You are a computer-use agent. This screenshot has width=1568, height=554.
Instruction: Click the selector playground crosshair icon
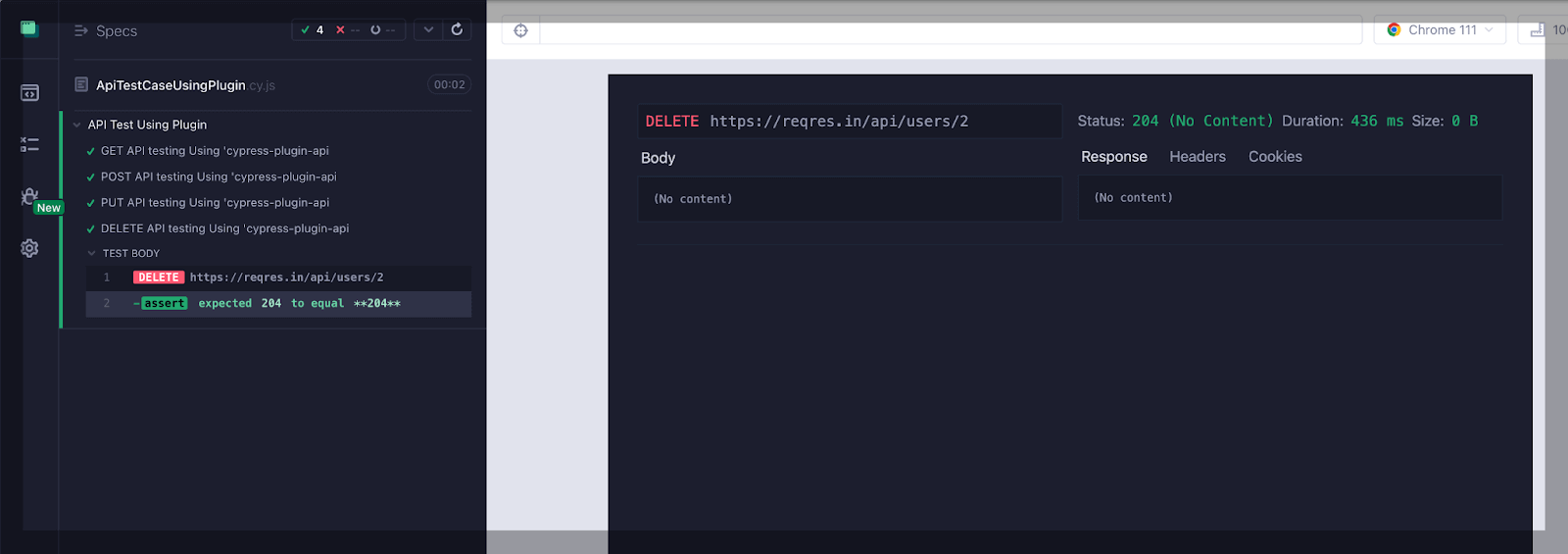(521, 30)
